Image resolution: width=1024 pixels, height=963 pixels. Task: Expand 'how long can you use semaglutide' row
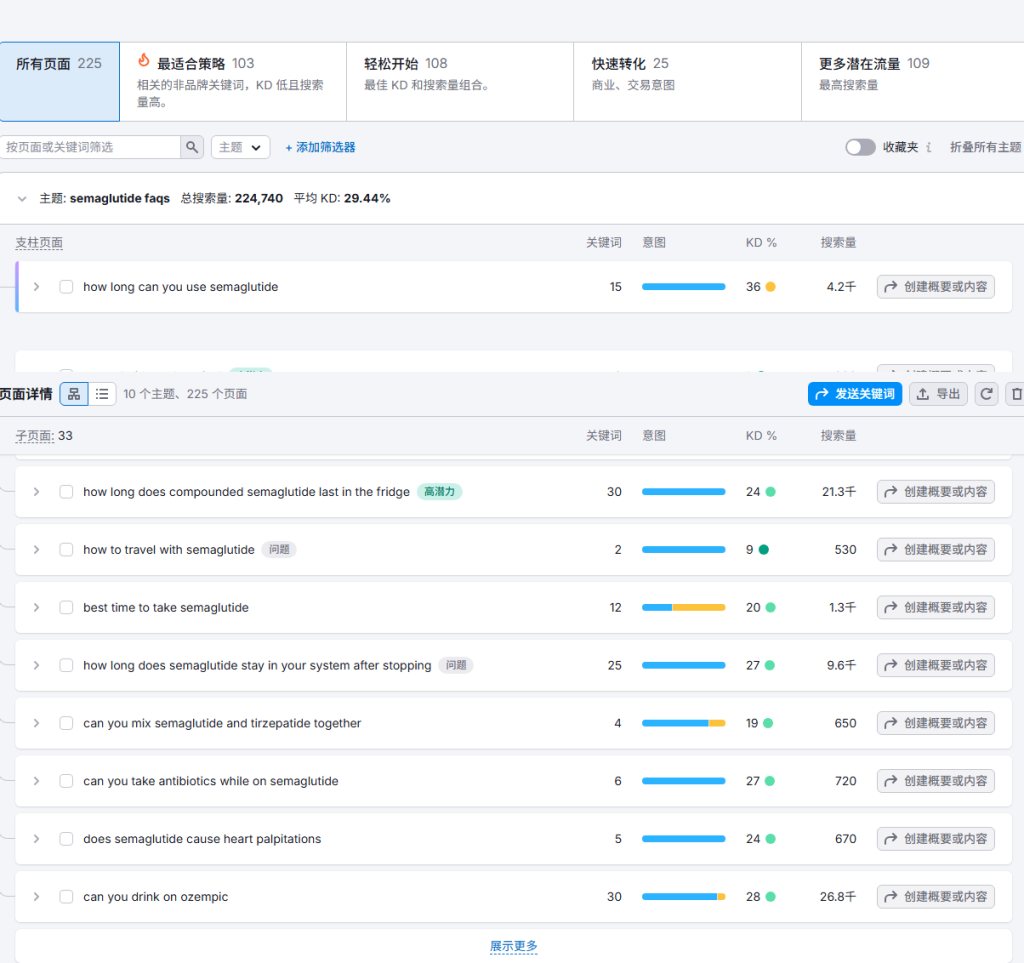[37, 287]
